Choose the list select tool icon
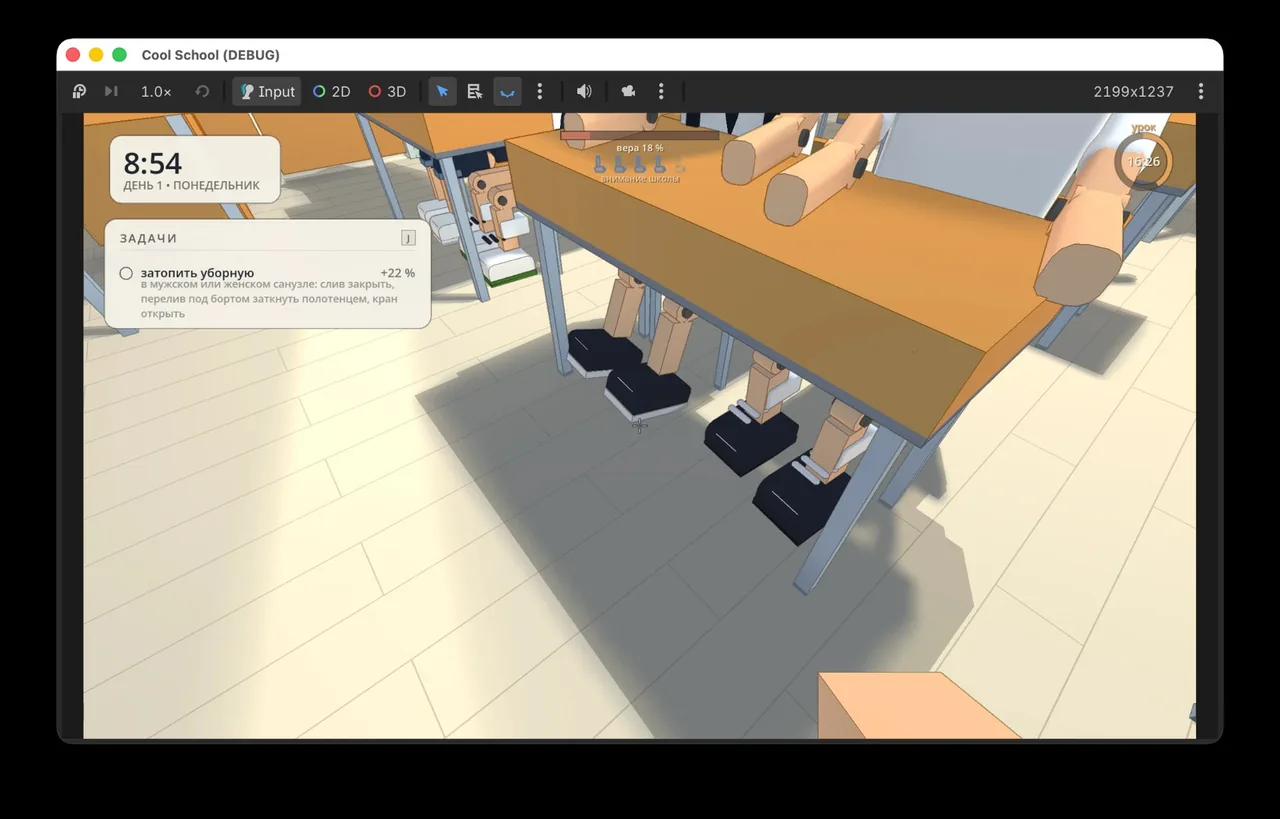The width and height of the screenshot is (1280, 819). pyautogui.click(x=475, y=91)
